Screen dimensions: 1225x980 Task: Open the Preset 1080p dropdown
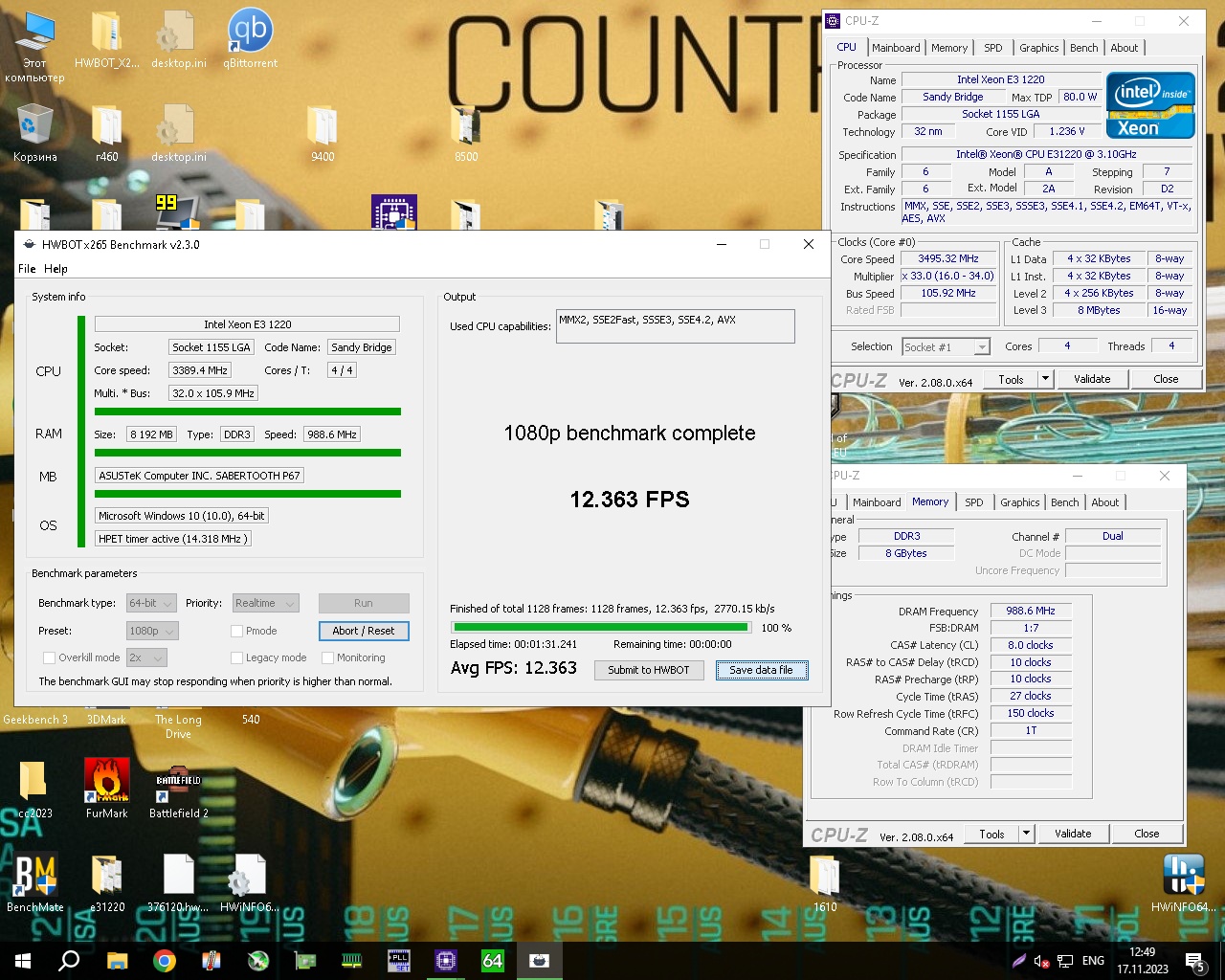pyautogui.click(x=152, y=631)
